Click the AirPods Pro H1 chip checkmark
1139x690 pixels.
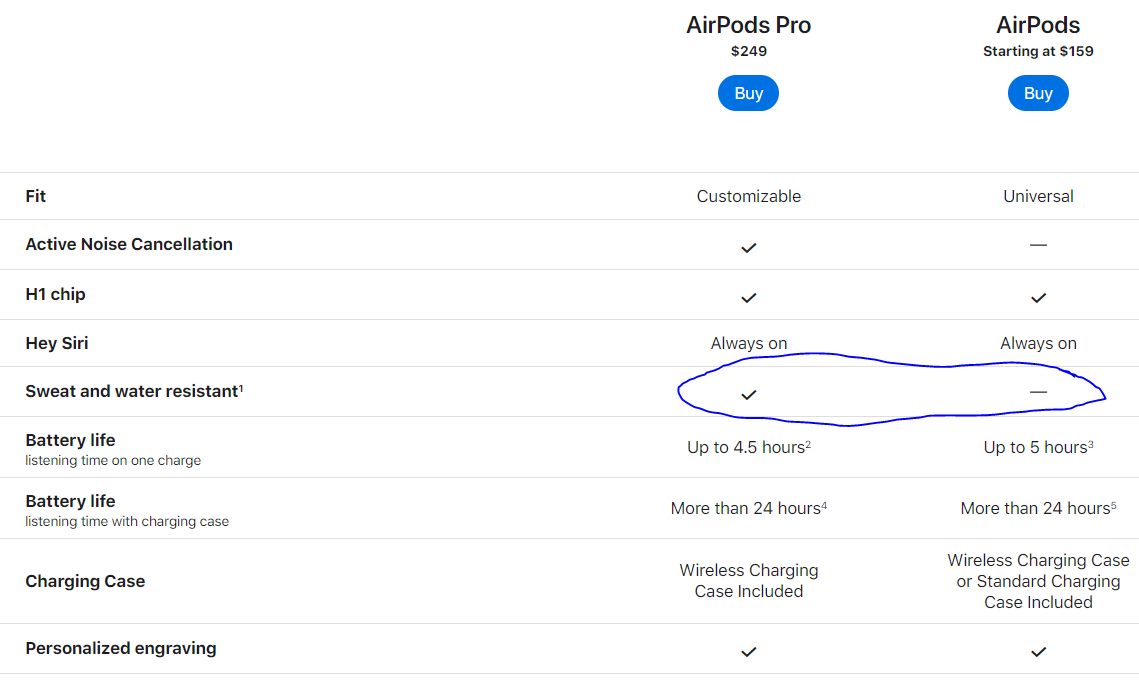click(x=748, y=298)
